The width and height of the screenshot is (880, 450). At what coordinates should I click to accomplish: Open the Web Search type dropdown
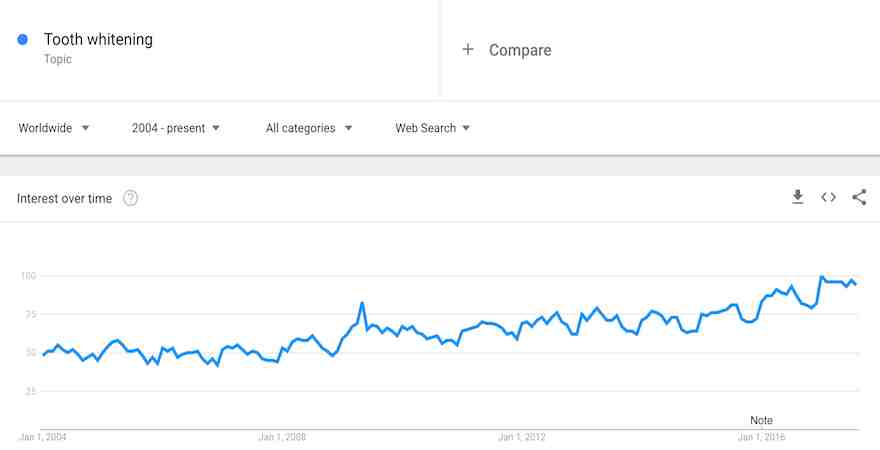[432, 128]
